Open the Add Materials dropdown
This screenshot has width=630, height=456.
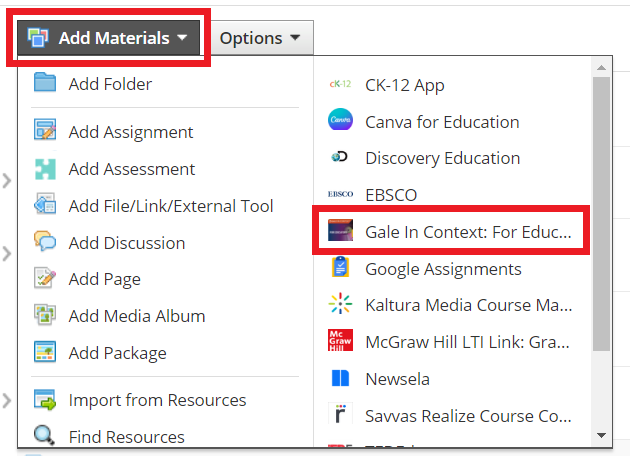coord(109,38)
